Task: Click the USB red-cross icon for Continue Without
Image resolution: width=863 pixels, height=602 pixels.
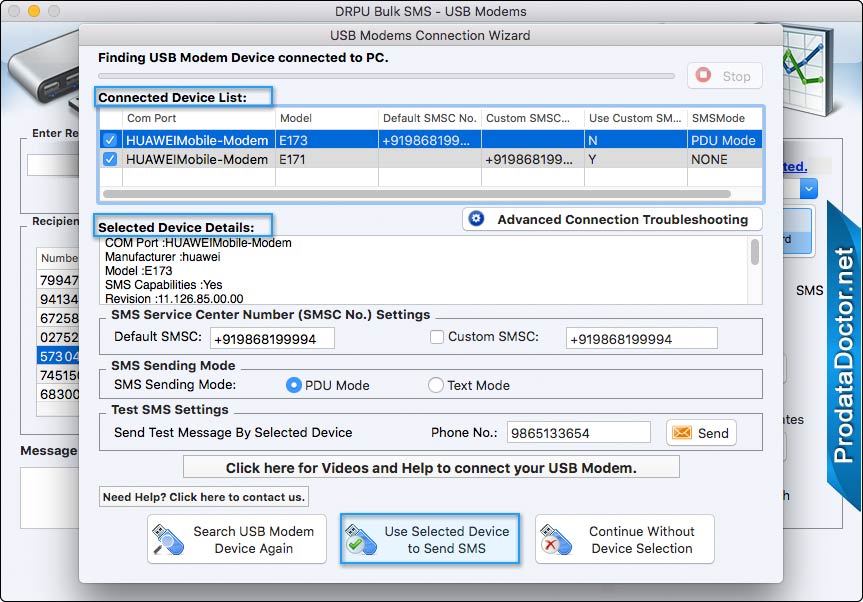Action: [x=555, y=539]
